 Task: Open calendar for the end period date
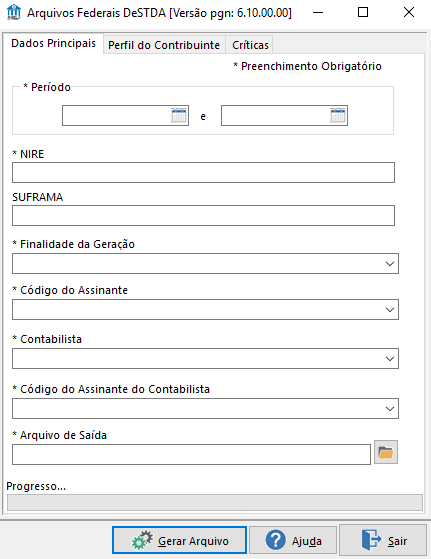(x=338, y=116)
